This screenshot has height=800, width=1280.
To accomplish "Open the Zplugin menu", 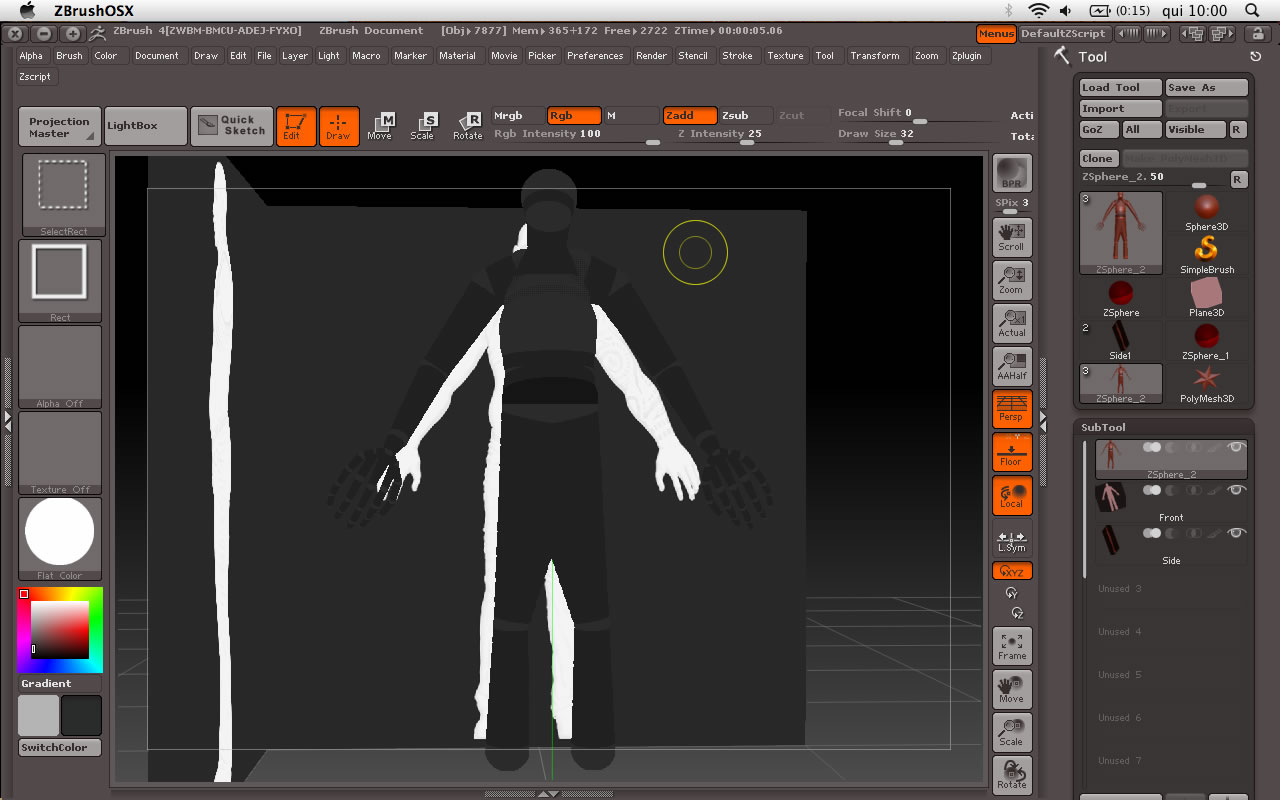I will 967,56.
